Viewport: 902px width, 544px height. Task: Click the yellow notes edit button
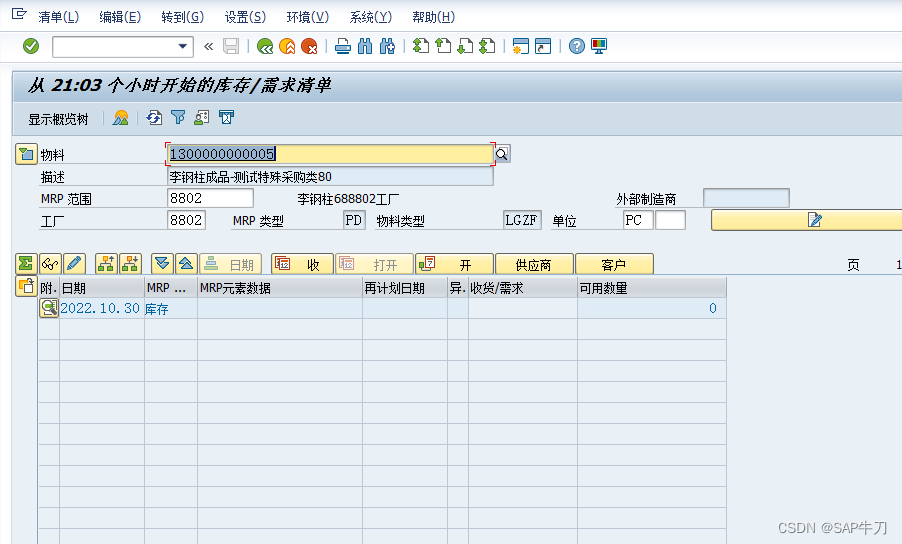pos(807,220)
